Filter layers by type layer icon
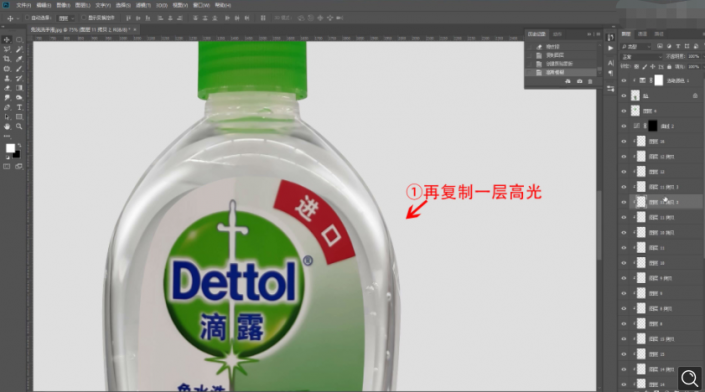Screen dimensions: 705x392 678,46
